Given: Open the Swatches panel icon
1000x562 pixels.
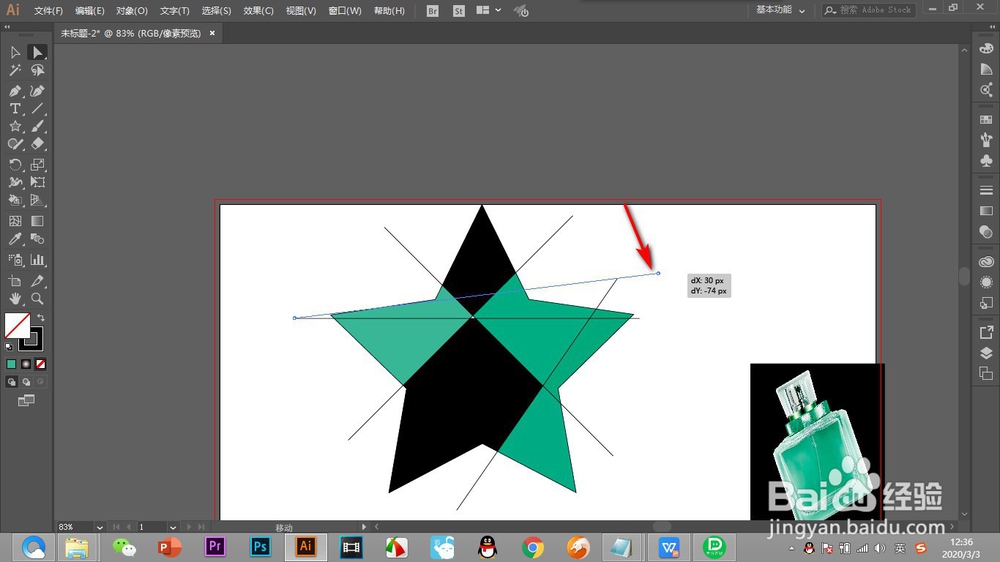Looking at the screenshot, I should click(x=986, y=119).
